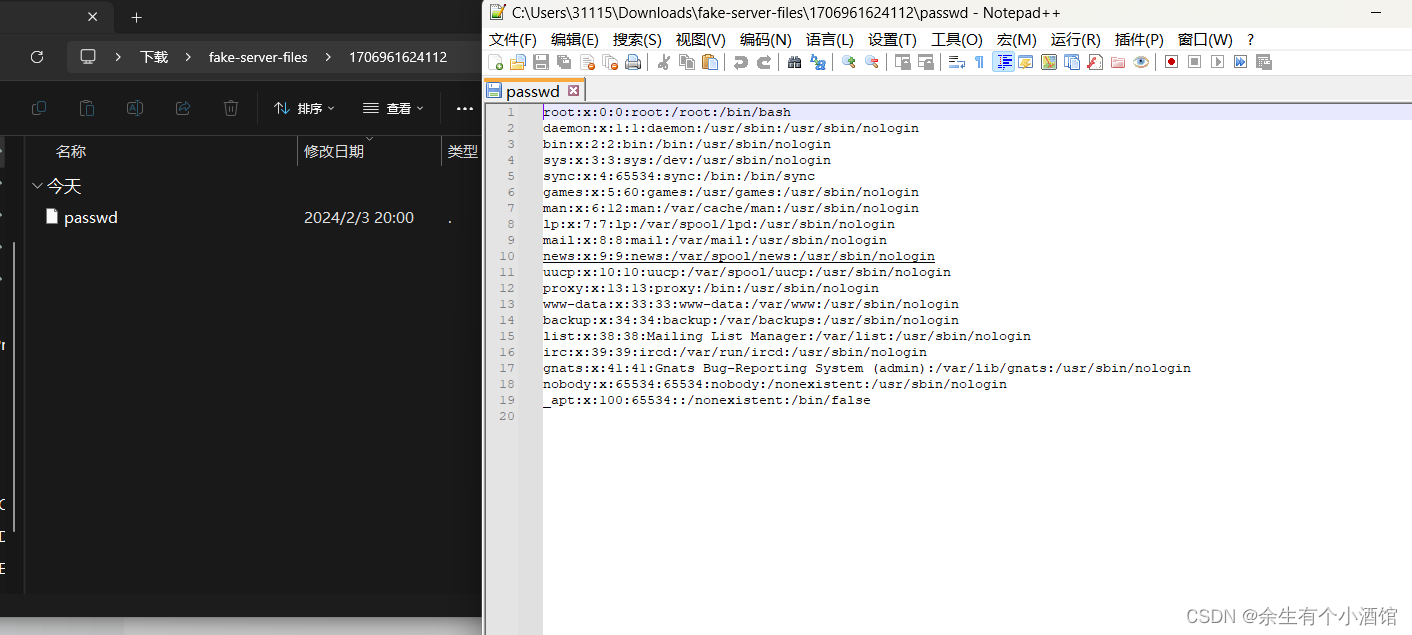Click the Close All icon in Notepad++ toolbar
The image size is (1412, 635).
point(610,62)
